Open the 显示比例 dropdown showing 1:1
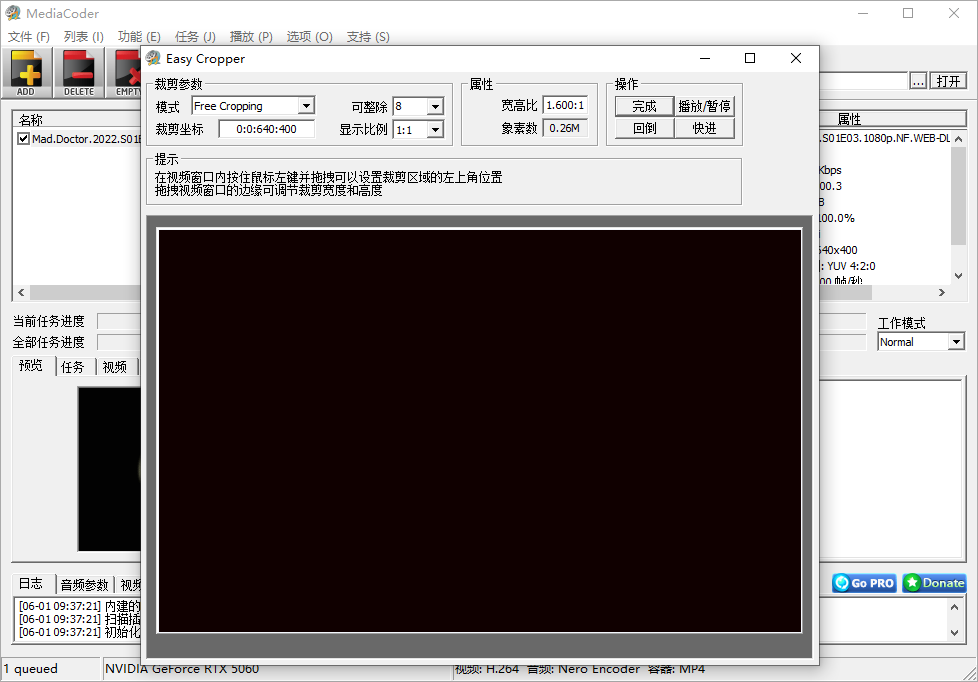Viewport: 978px width, 682px height. tap(435, 130)
